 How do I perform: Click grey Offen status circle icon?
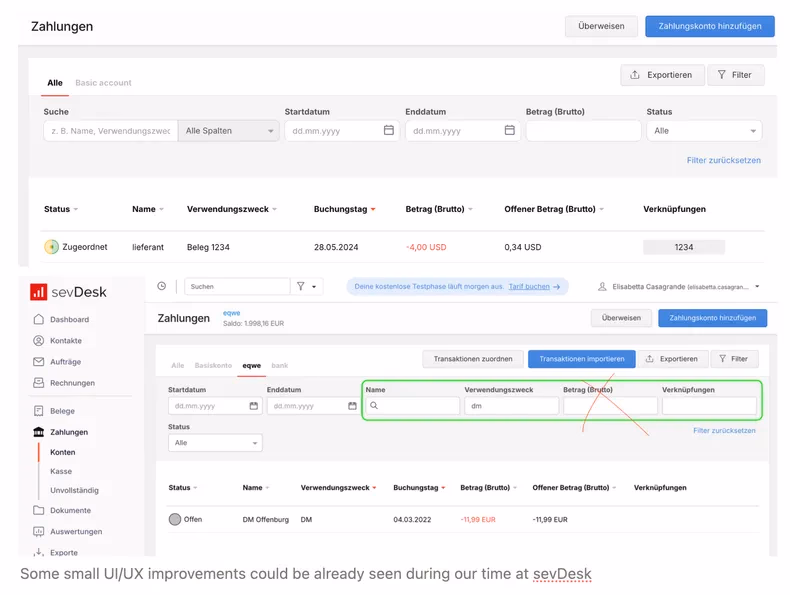(175, 519)
